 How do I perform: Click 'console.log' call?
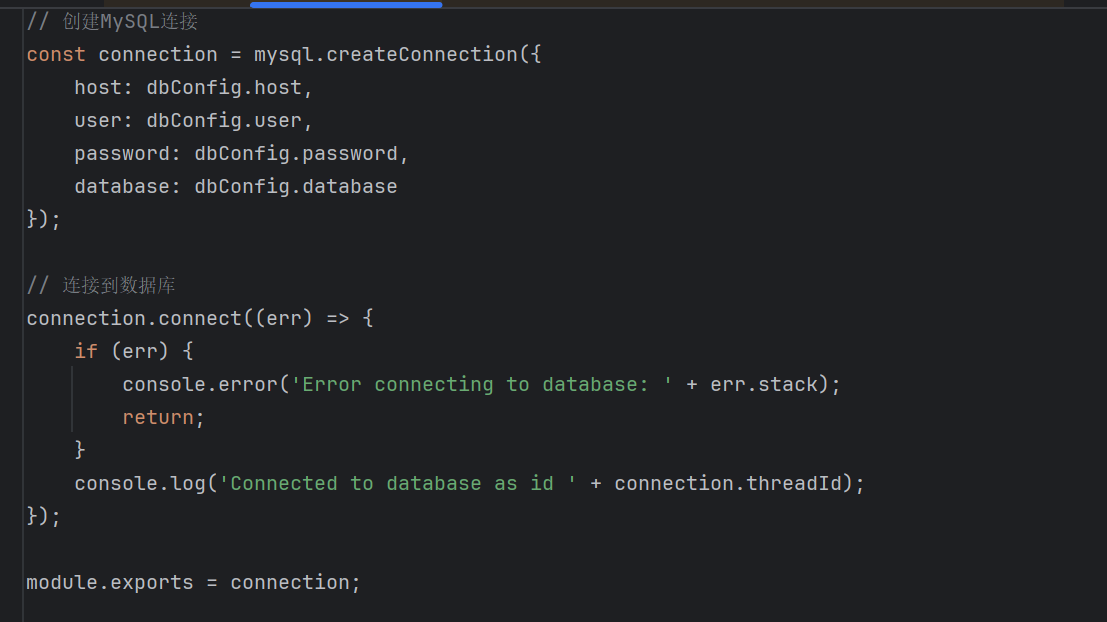click(x=139, y=483)
